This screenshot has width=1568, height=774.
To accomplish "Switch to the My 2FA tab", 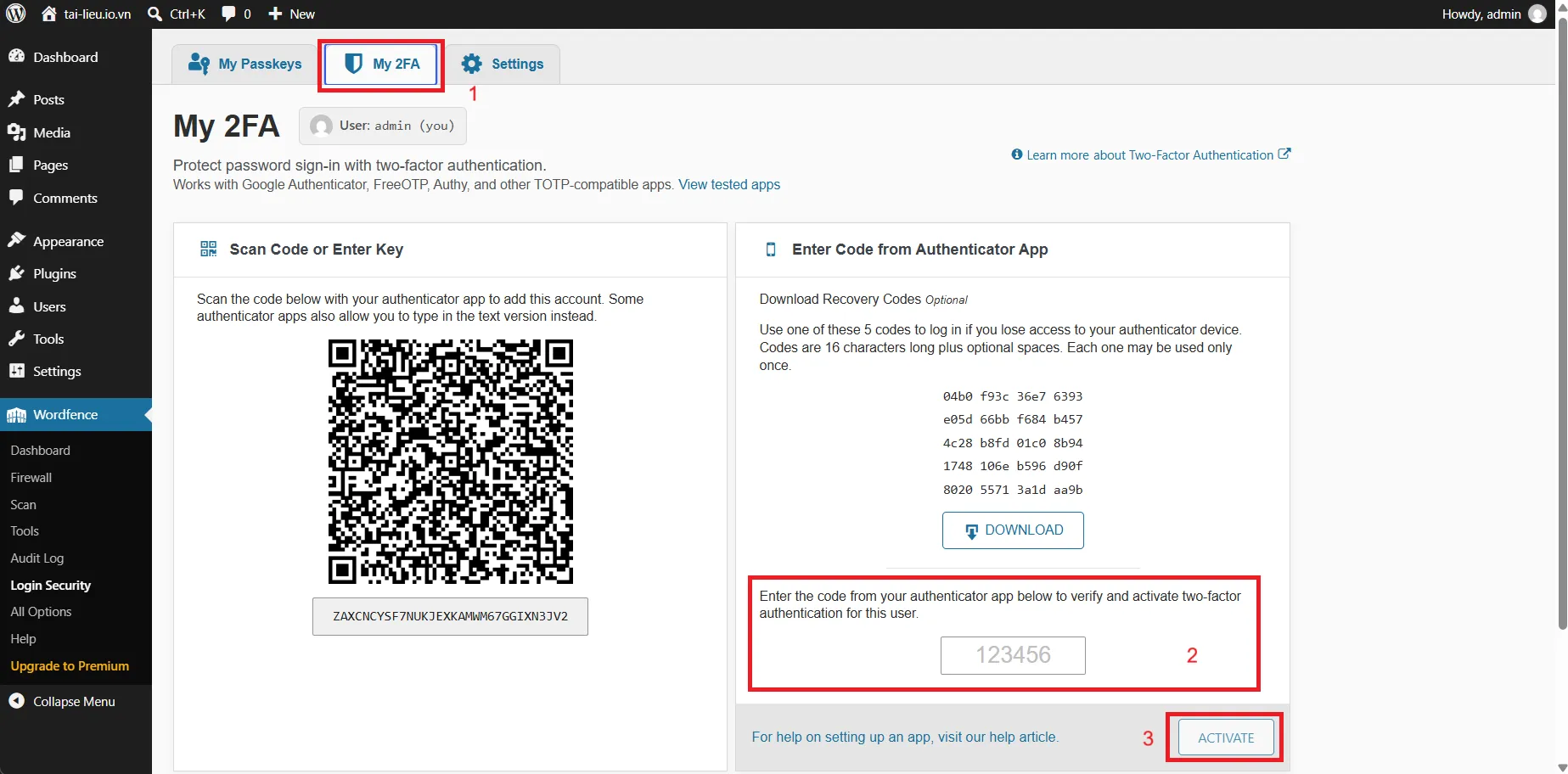I will coord(382,64).
